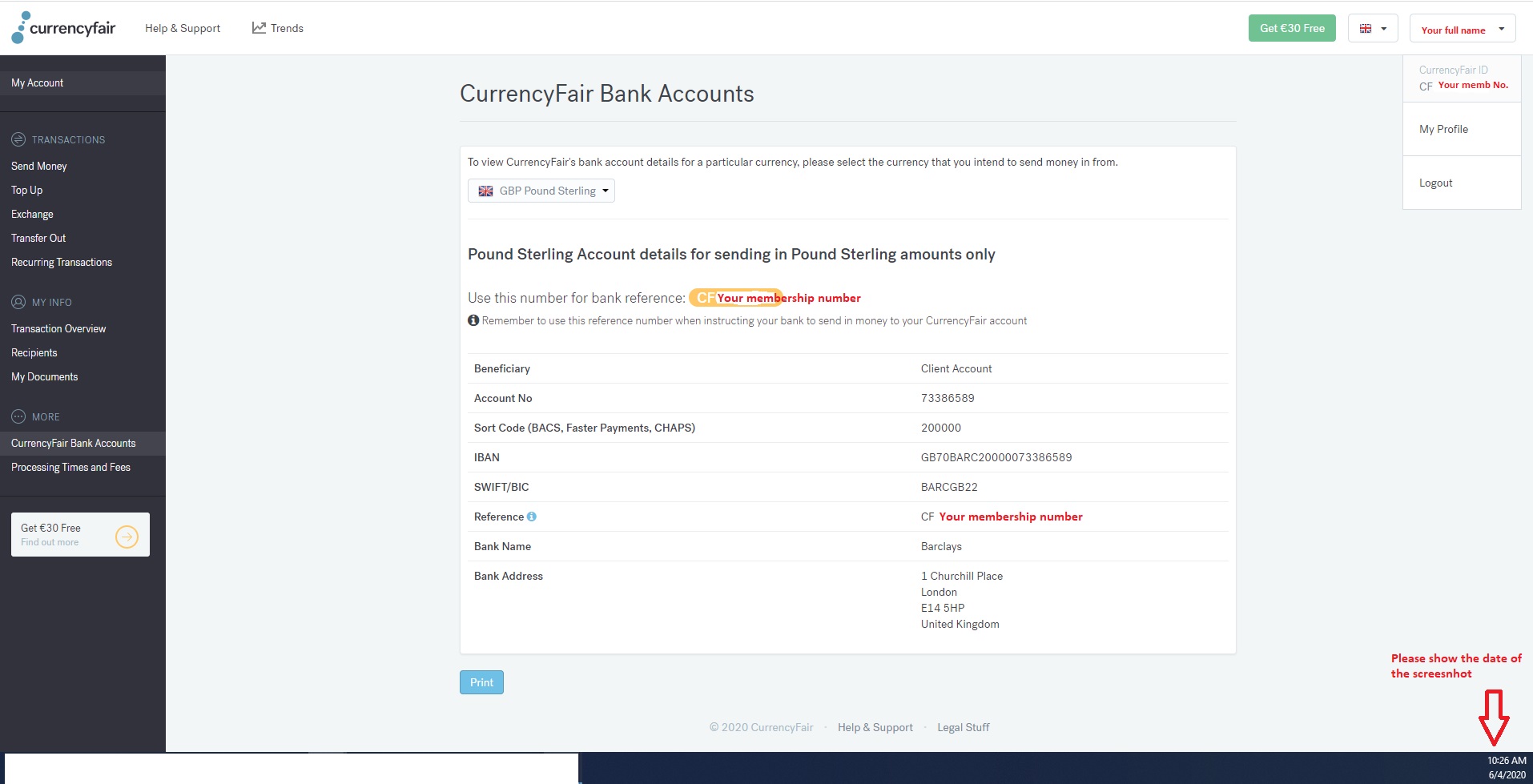This screenshot has height=784, width=1533.
Task: Open Help & Support in the top navigation
Action: [183, 28]
